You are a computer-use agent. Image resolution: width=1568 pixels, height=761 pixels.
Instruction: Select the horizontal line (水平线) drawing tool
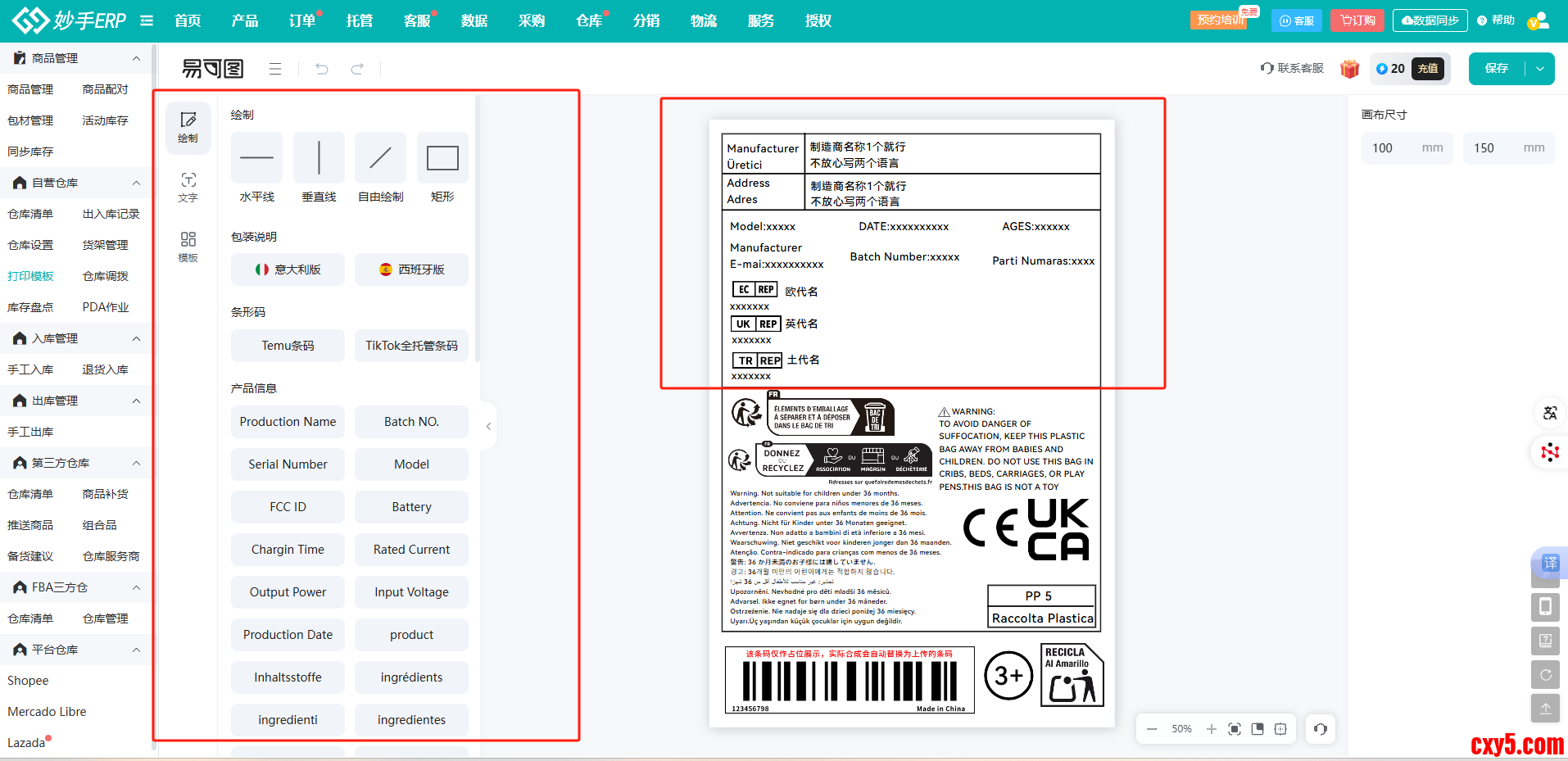coord(256,158)
